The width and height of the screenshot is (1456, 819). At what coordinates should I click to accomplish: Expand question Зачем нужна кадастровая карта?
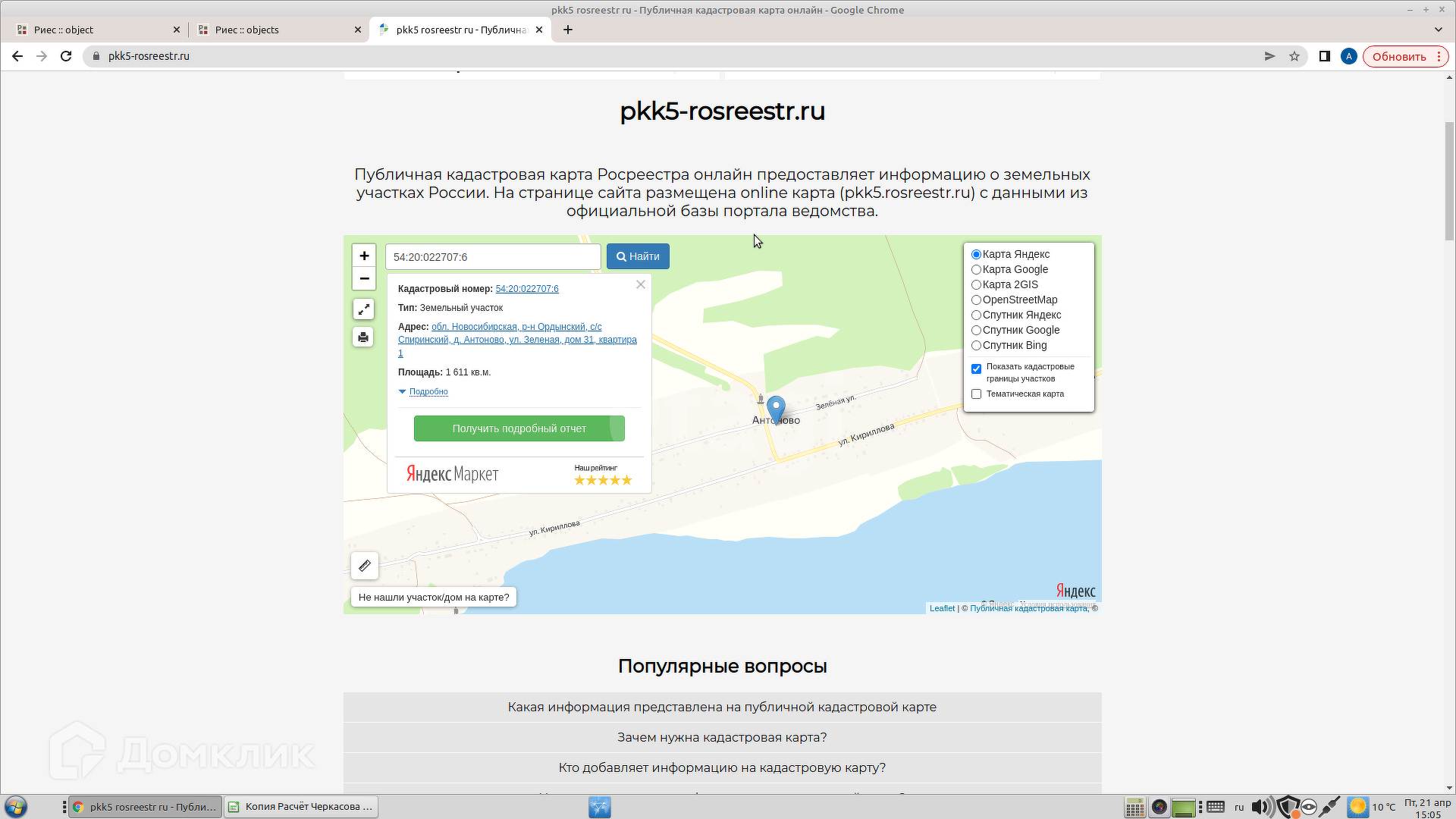click(x=722, y=737)
